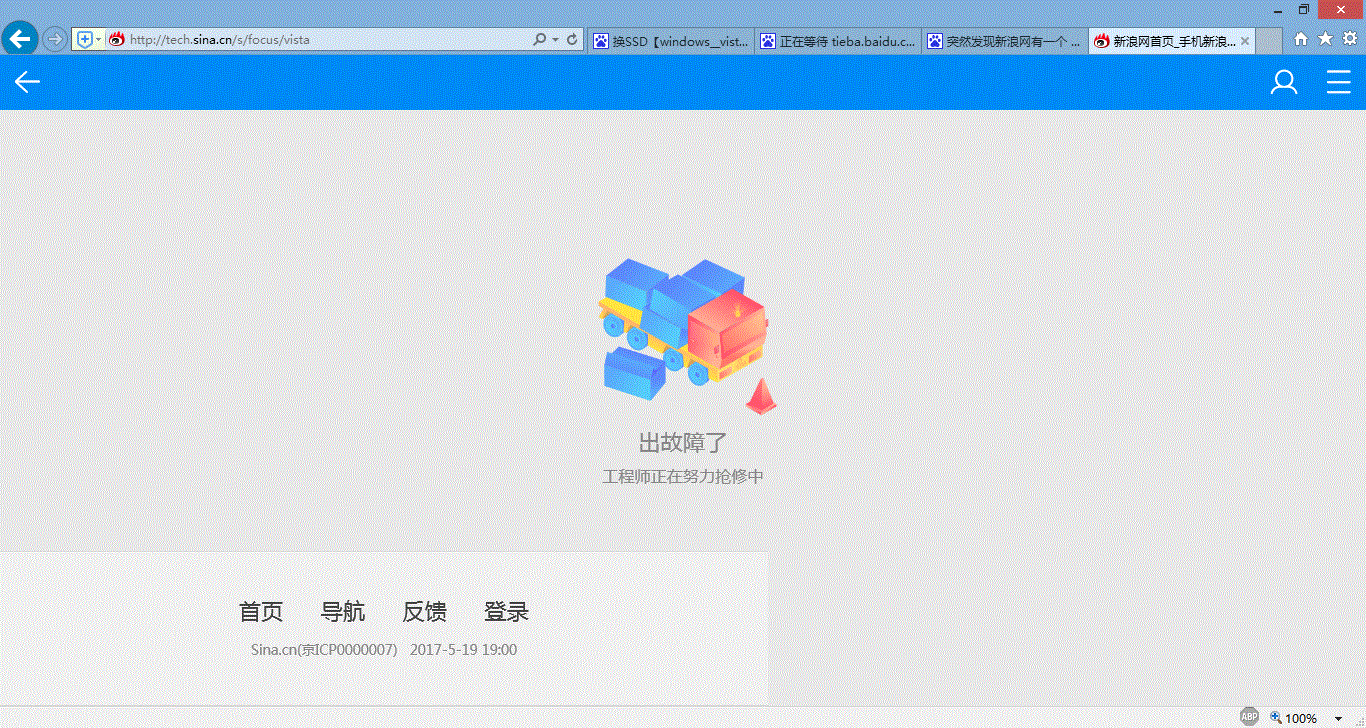Open the shield security icon in address bar
Image resolution: width=1366 pixels, height=728 pixels.
click(85, 39)
